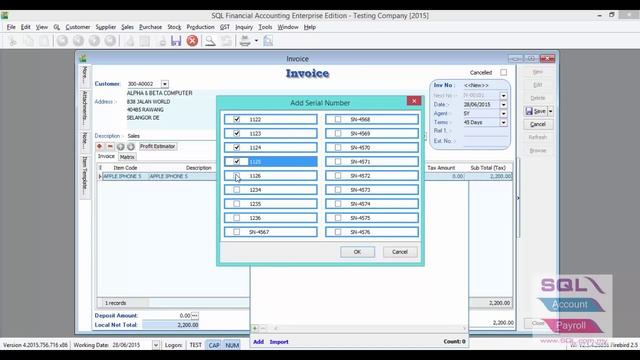The height and width of the screenshot is (360, 640).
Task: Click the Deposit Amount ellipsis button
Action: [195, 316]
